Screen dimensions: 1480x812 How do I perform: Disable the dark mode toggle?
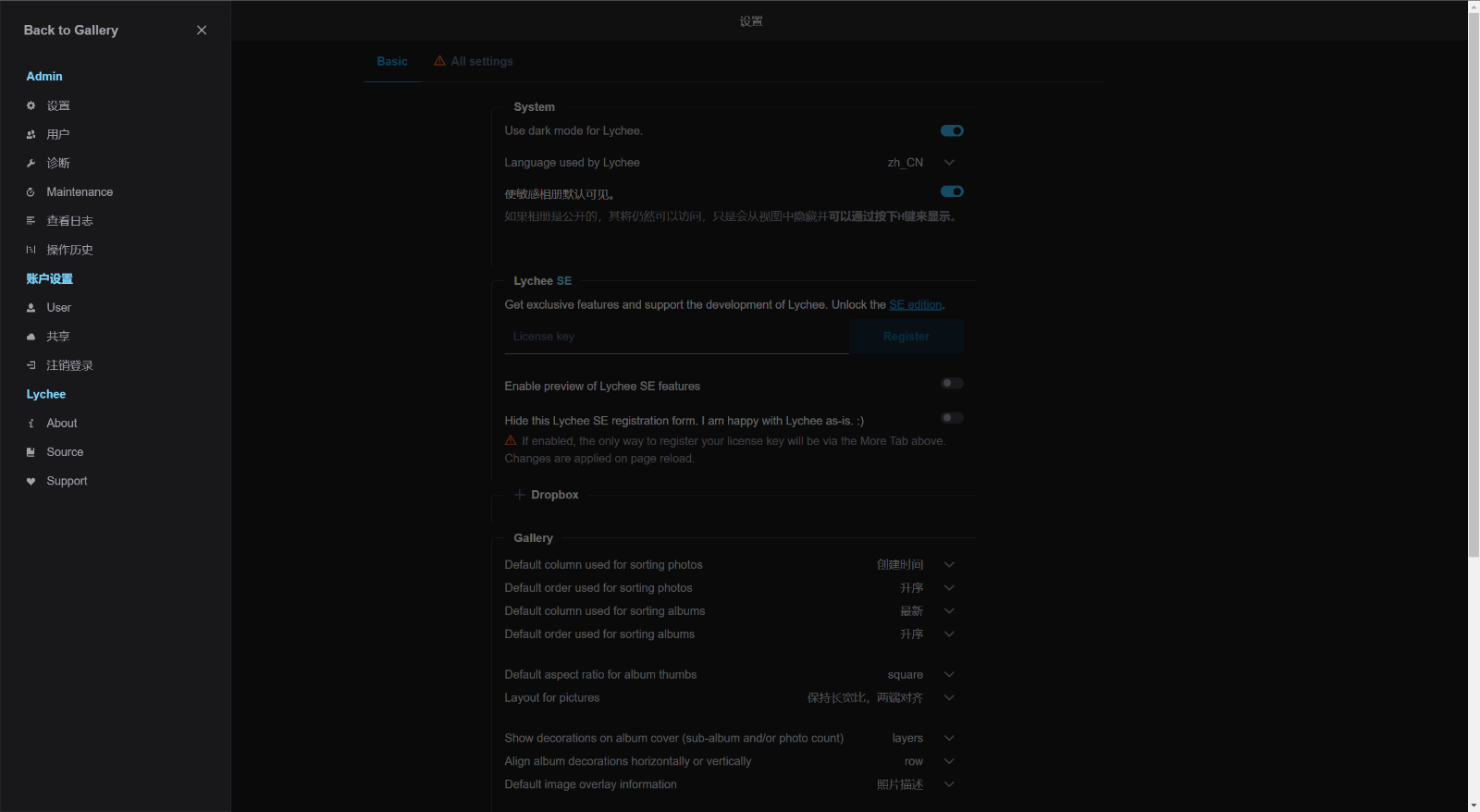point(952,131)
